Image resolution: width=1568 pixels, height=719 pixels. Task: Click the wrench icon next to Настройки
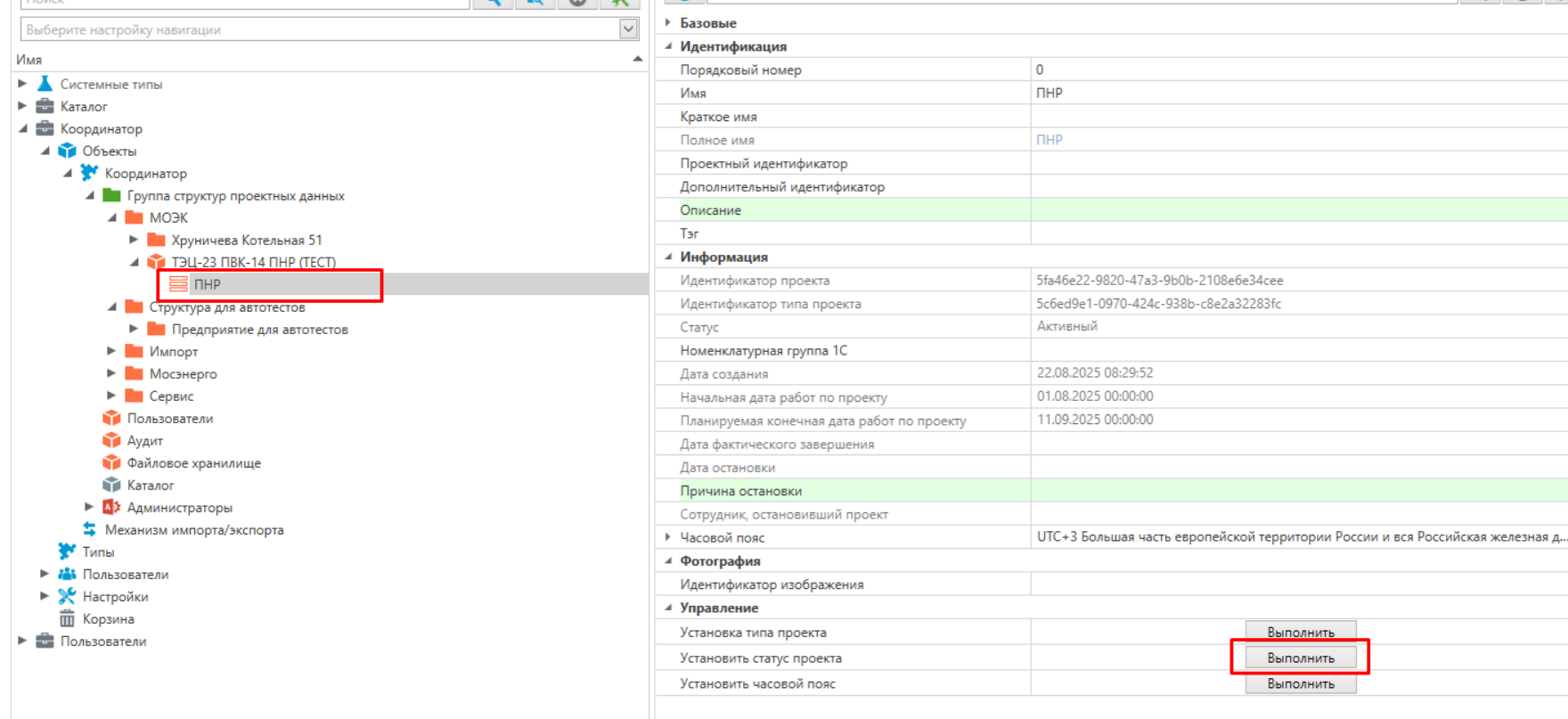(x=67, y=596)
